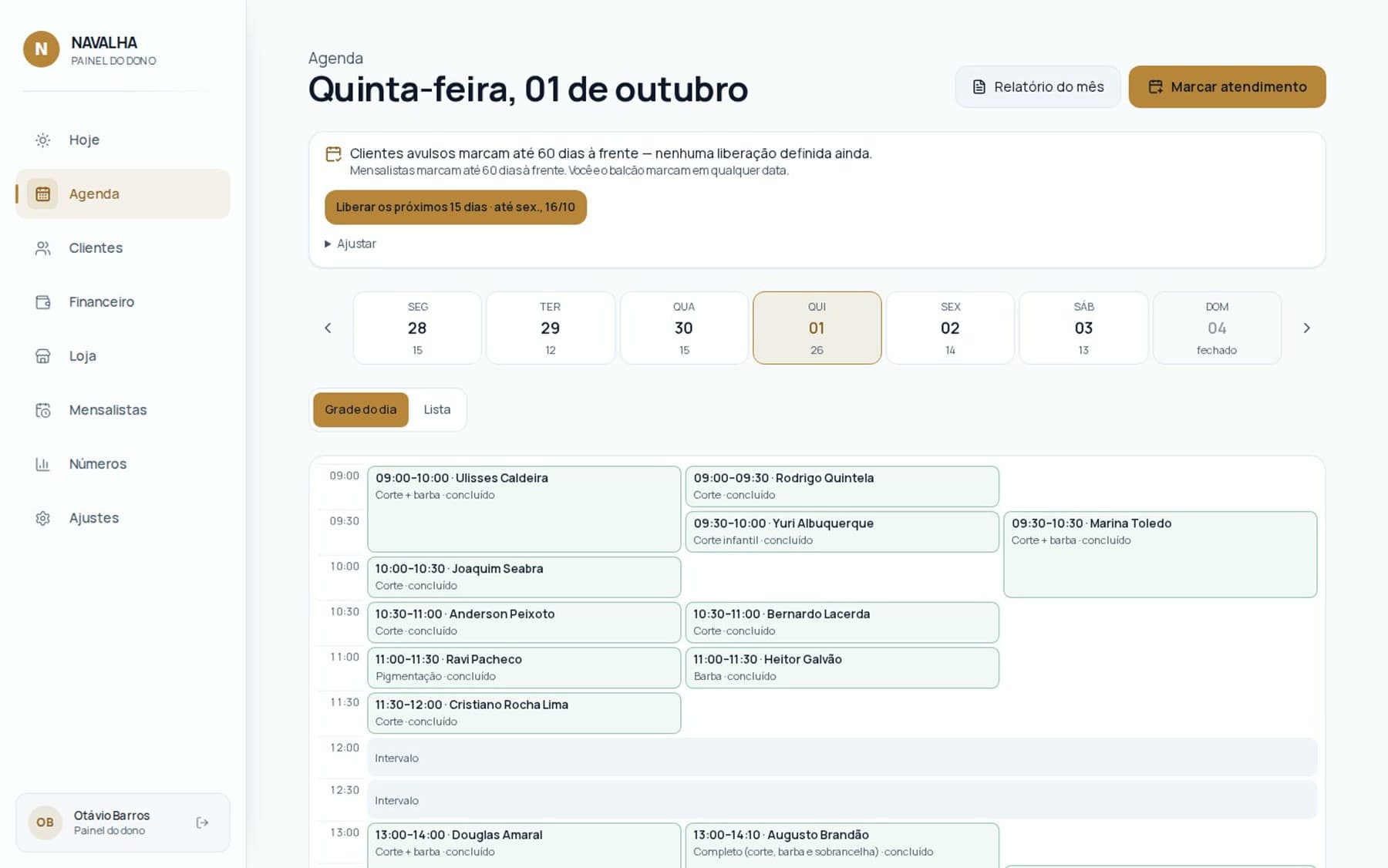Click the logout icon next to Otávio Barros

[x=203, y=823]
